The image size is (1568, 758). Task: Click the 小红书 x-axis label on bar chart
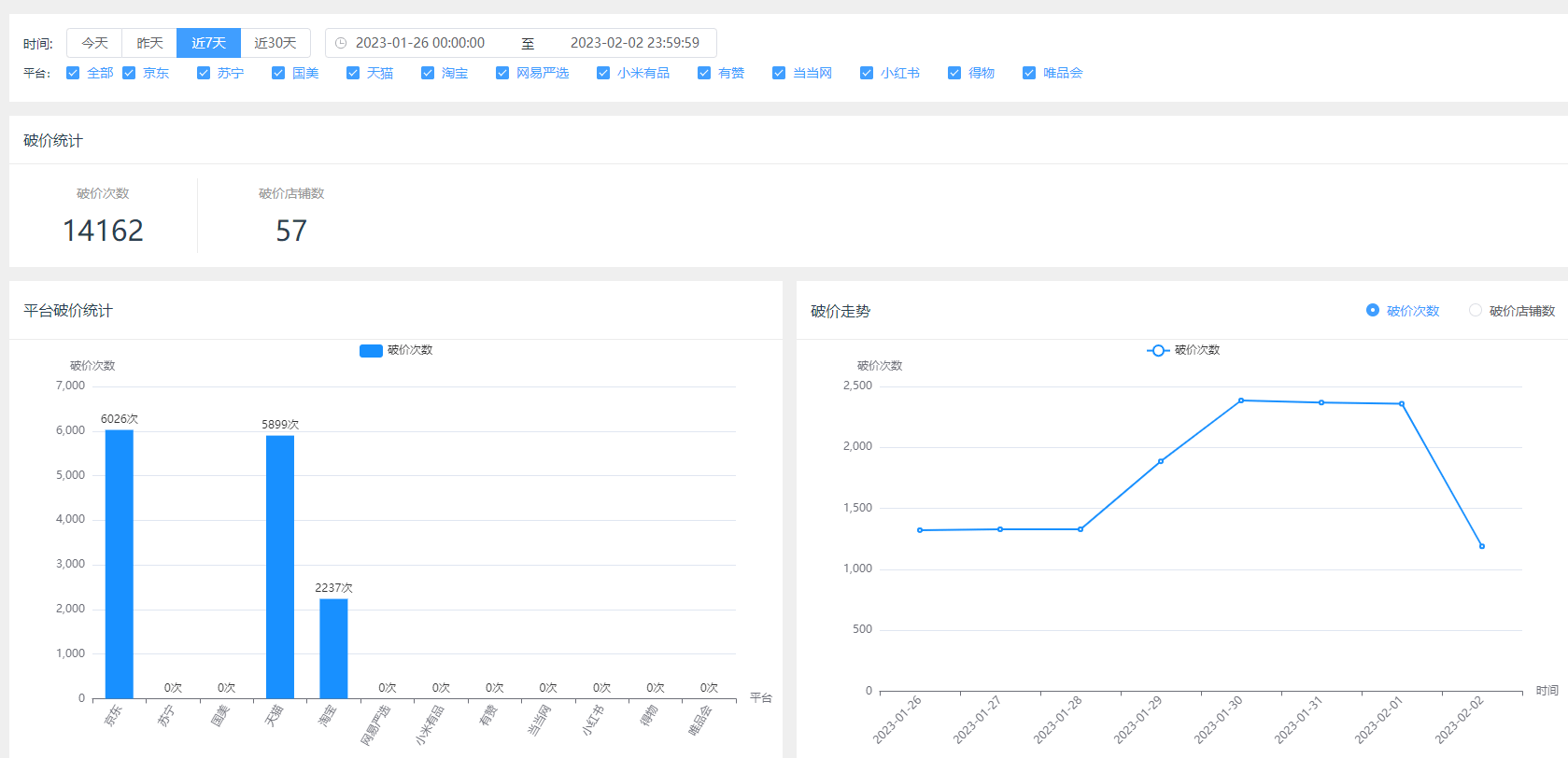coord(593,721)
